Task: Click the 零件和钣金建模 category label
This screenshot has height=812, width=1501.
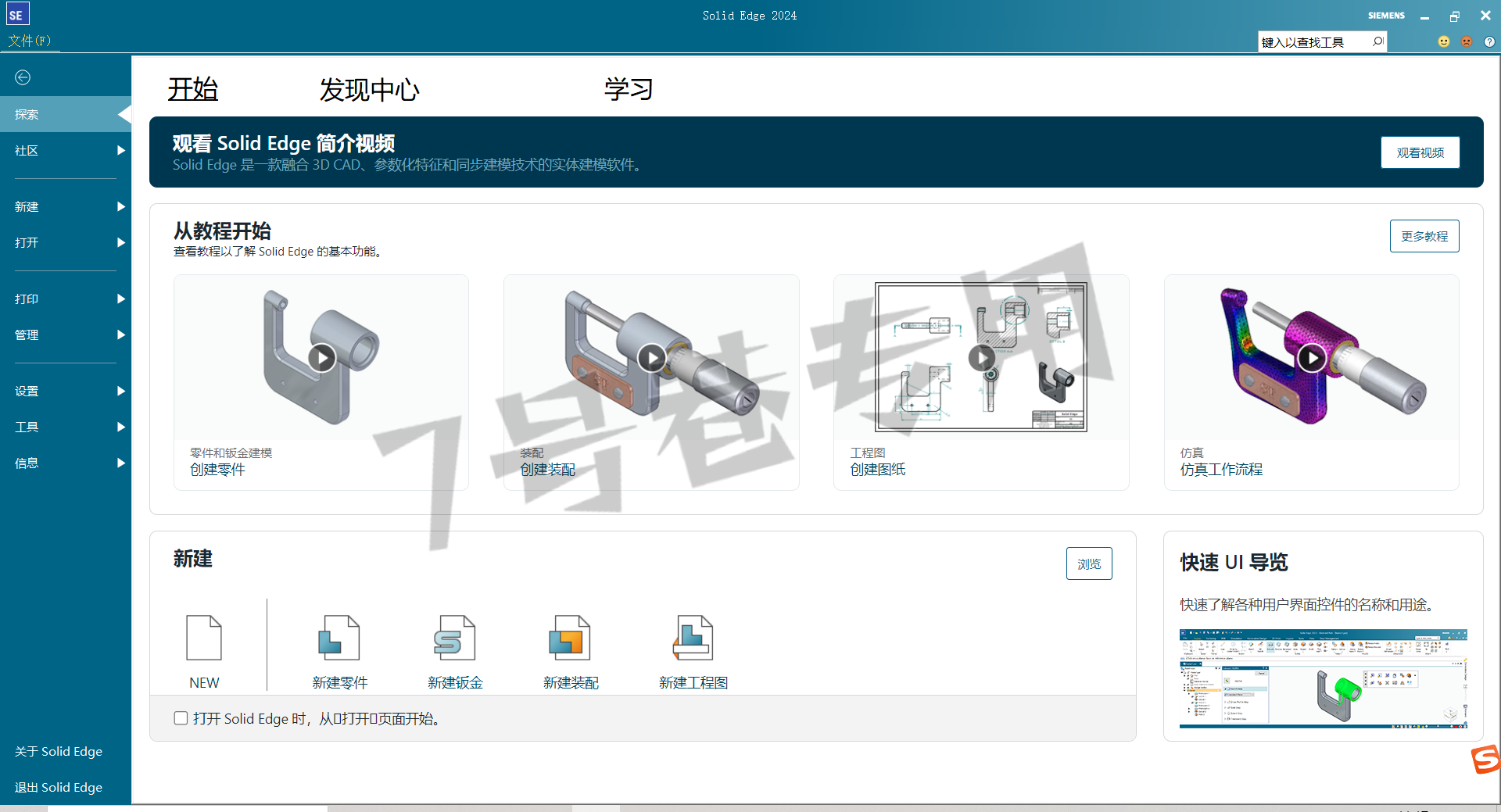Action: 231,453
